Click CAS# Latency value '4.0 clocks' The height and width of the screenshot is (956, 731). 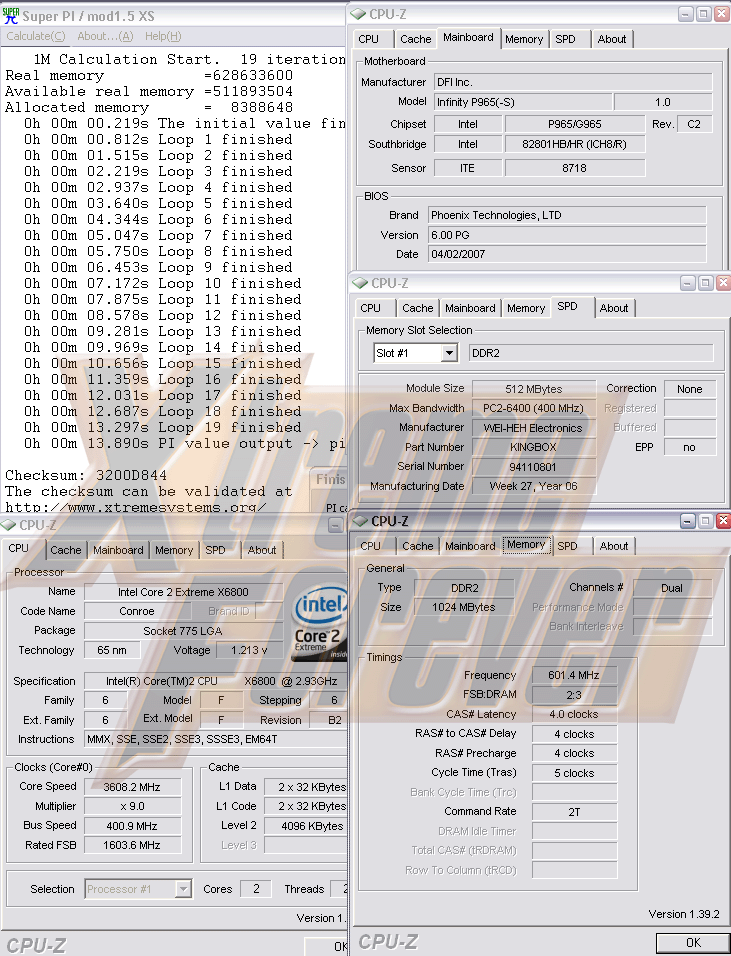574,714
